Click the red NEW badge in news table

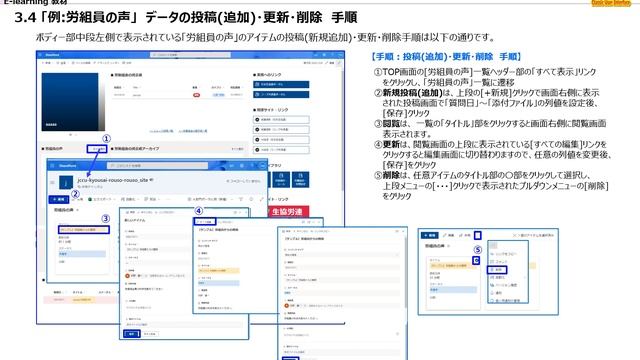pyautogui.click(x=196, y=95)
